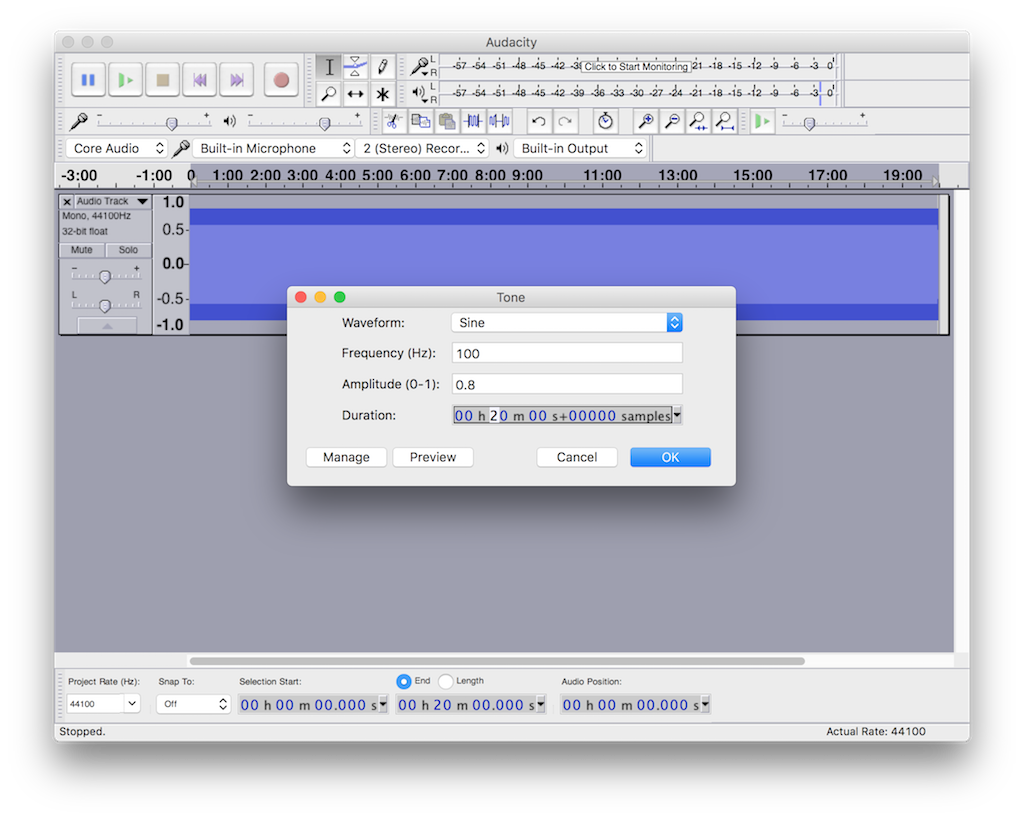Viewport: 1024px width, 819px height.
Task: Select the Selection (I-beam) tool
Action: coord(329,67)
